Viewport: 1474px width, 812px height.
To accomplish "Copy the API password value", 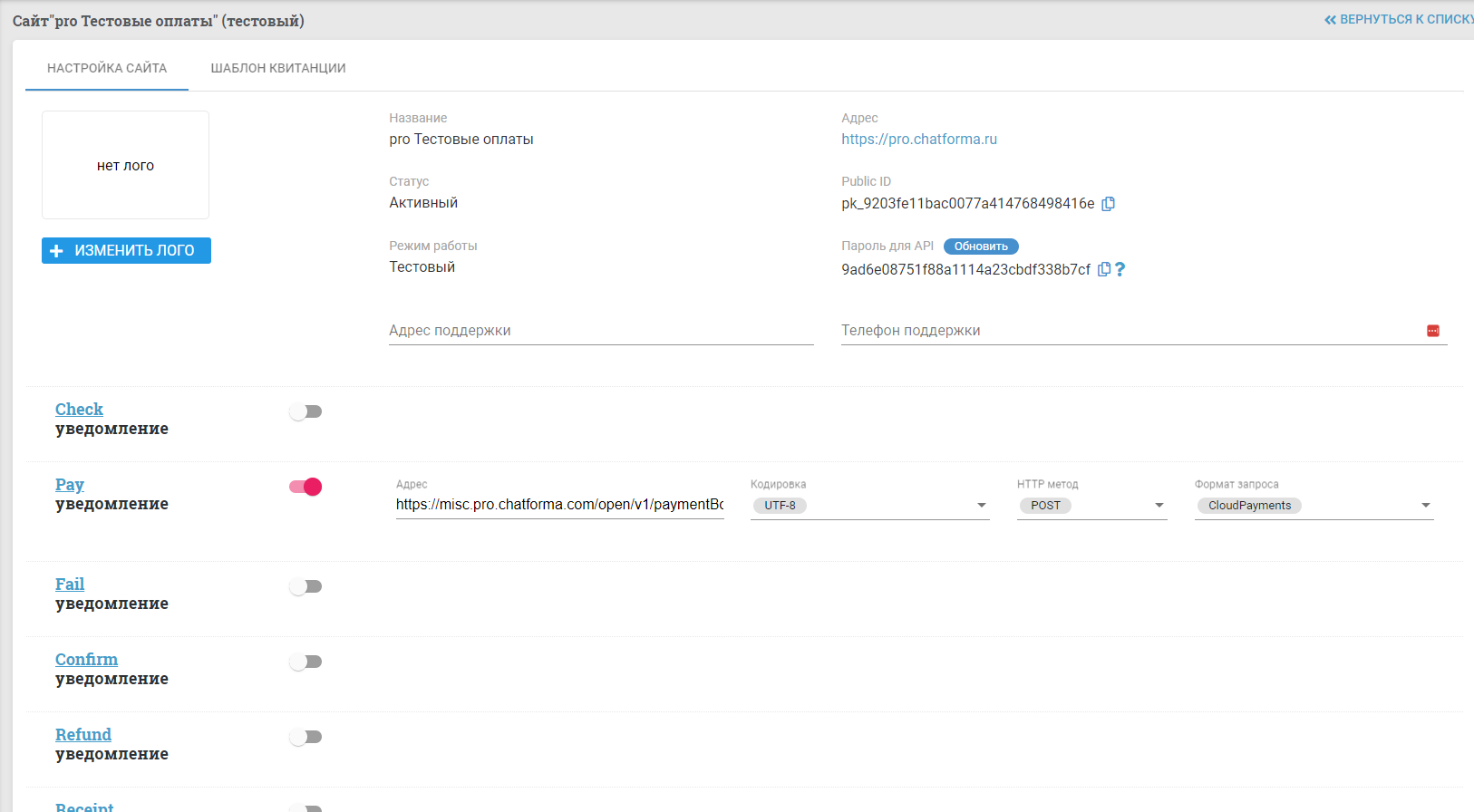I will pyautogui.click(x=1104, y=269).
